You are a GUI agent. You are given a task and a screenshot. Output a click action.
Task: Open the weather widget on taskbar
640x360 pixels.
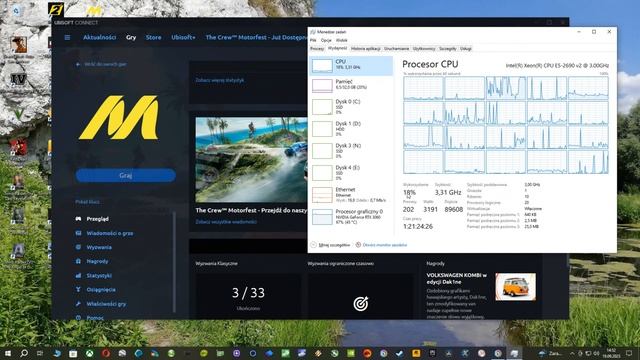click(551, 353)
